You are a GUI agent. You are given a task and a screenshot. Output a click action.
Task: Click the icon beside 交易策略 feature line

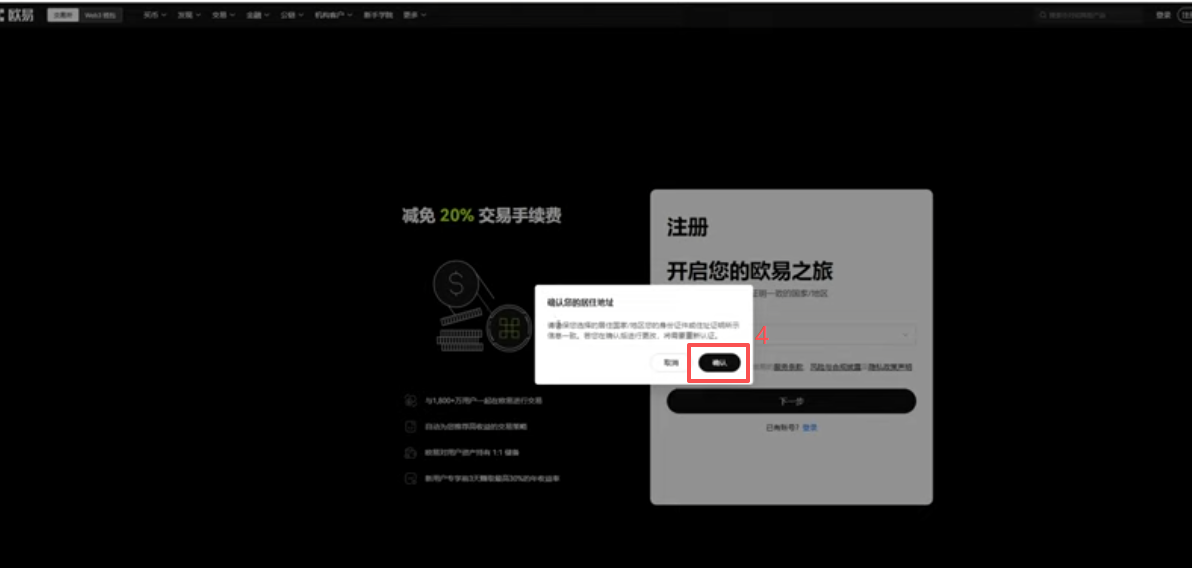click(x=411, y=427)
